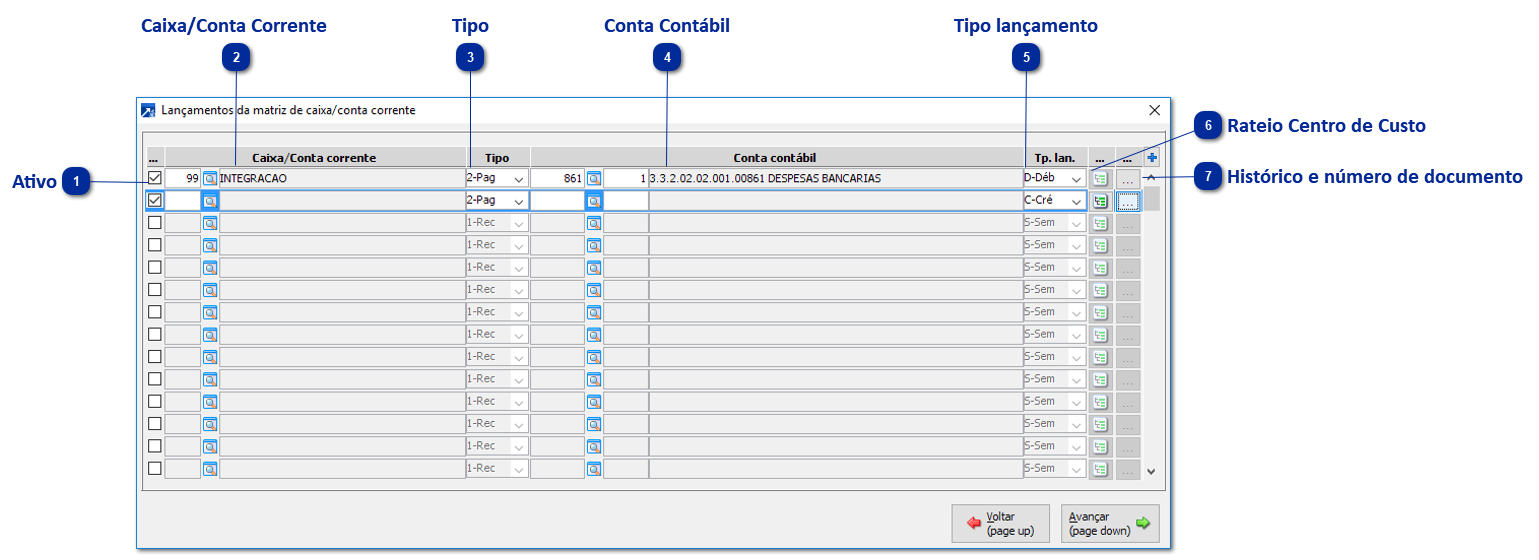Click the title bar app icon of Lançamentos window
This screenshot has height=560, width=1539.
point(148,110)
